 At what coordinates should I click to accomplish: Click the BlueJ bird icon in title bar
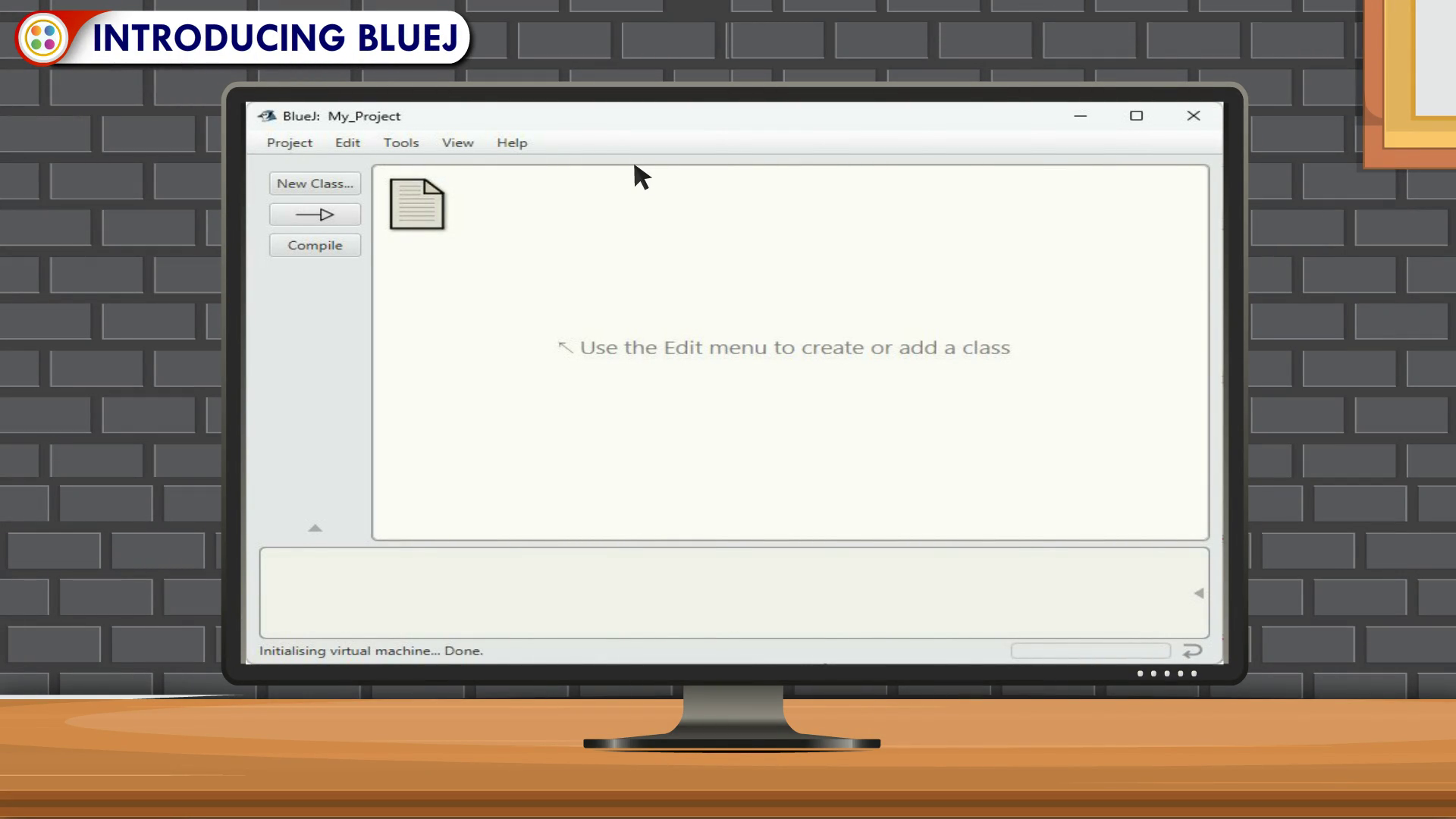click(267, 116)
